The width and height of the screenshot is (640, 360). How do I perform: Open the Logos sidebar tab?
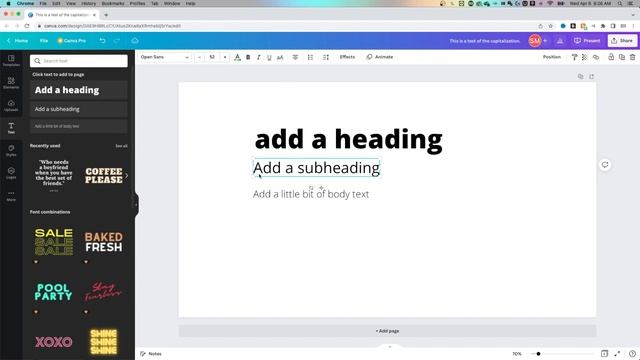(11, 173)
